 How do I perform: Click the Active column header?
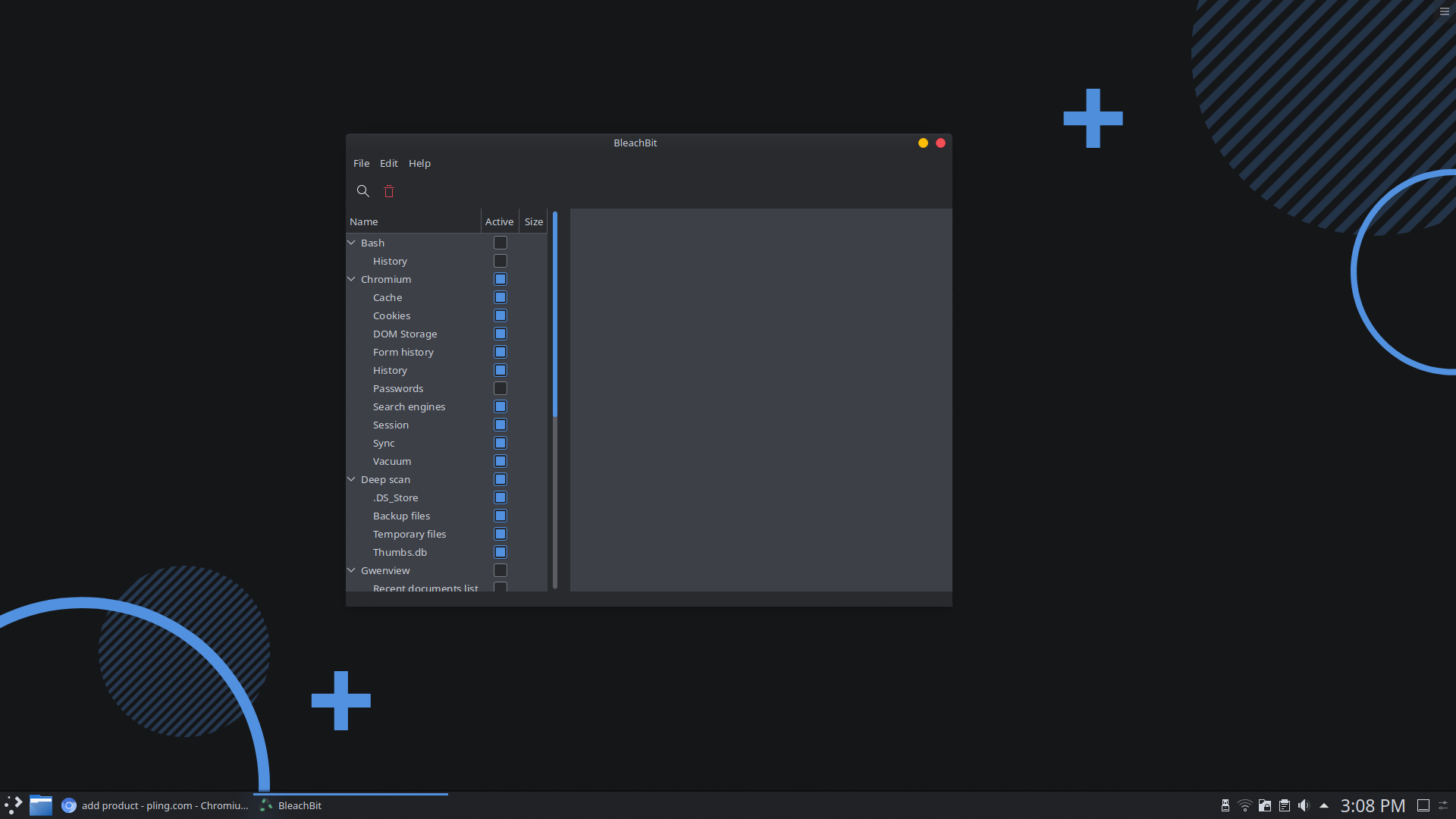(x=500, y=221)
